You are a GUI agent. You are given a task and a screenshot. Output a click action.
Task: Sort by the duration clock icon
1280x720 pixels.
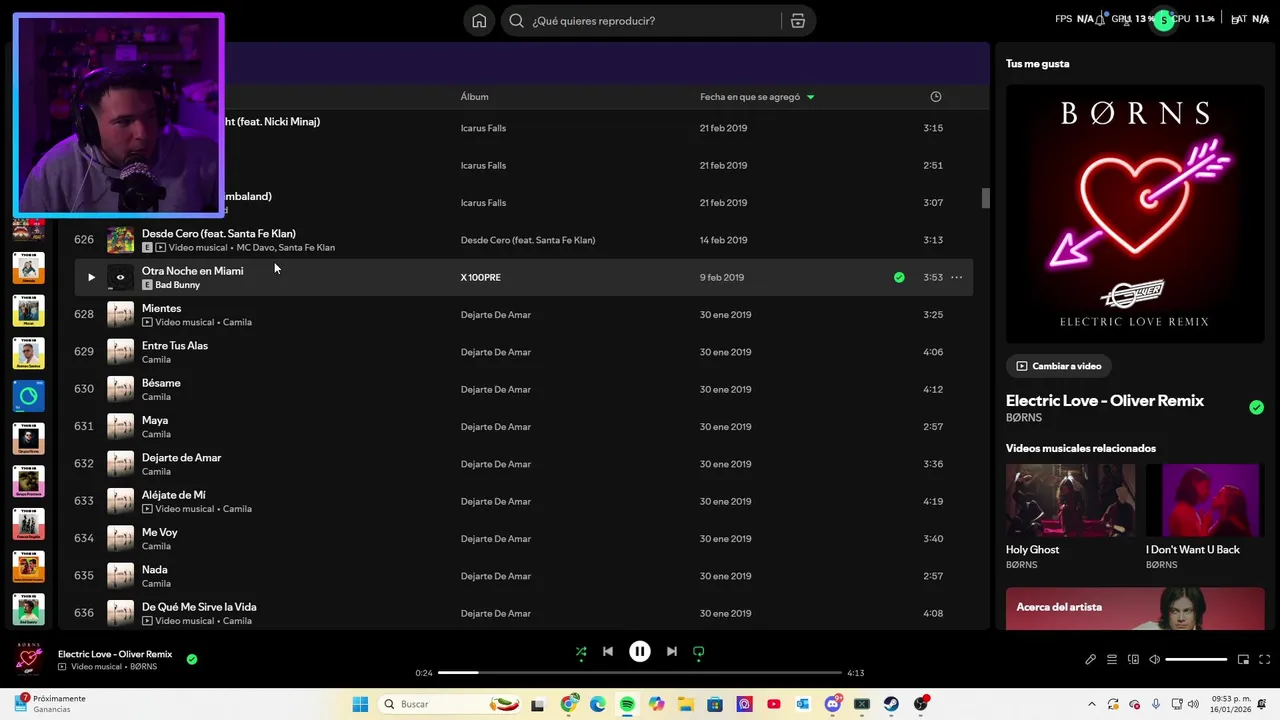pyautogui.click(x=936, y=97)
